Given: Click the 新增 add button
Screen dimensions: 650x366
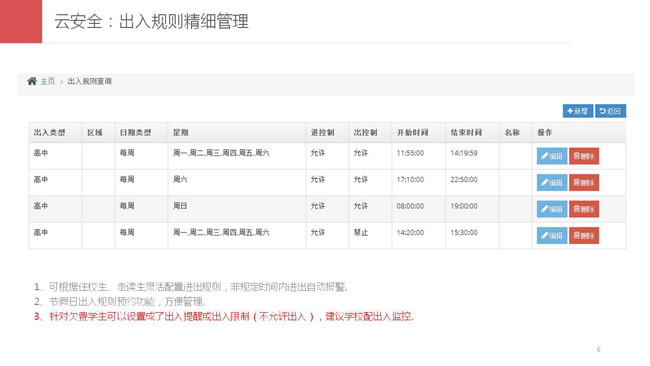Looking at the screenshot, I should 578,111.
